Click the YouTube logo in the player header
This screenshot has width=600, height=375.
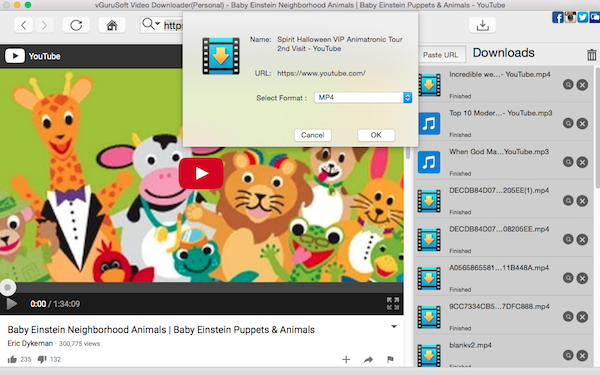33,56
